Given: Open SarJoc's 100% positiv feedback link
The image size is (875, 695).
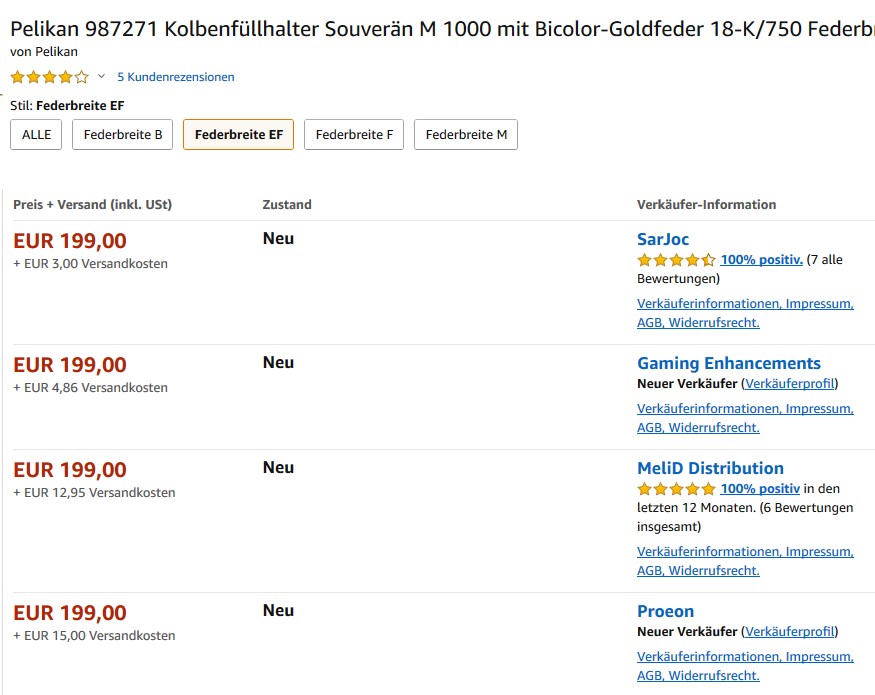Looking at the screenshot, I should click(762, 260).
